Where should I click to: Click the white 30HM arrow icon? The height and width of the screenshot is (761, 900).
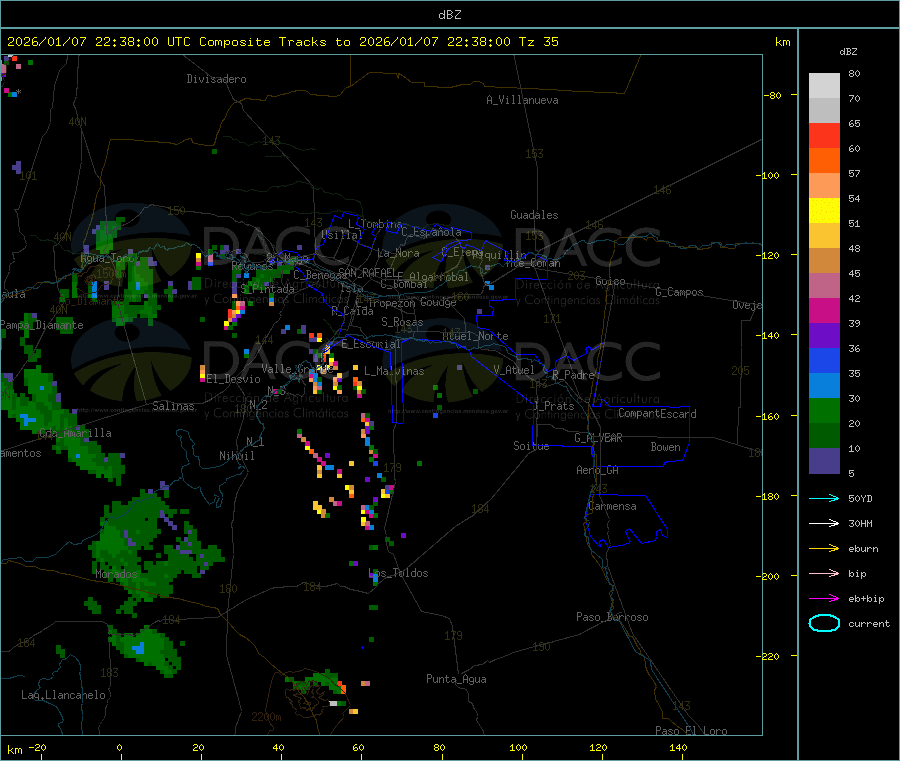[824, 523]
